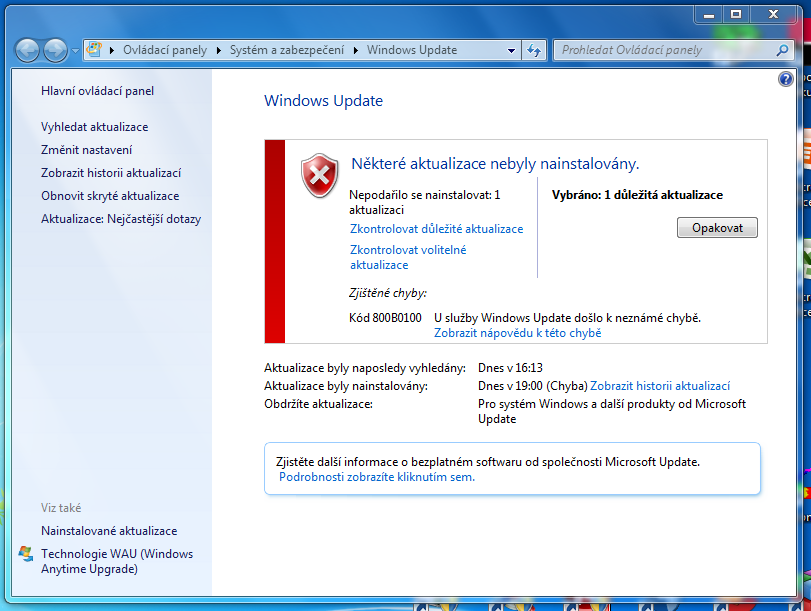
Task: Click the Forward navigation arrow button
Action: tap(55, 50)
